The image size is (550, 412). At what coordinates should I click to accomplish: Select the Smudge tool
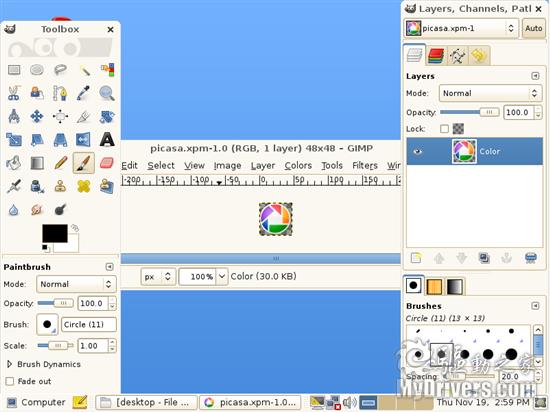pos(37,210)
